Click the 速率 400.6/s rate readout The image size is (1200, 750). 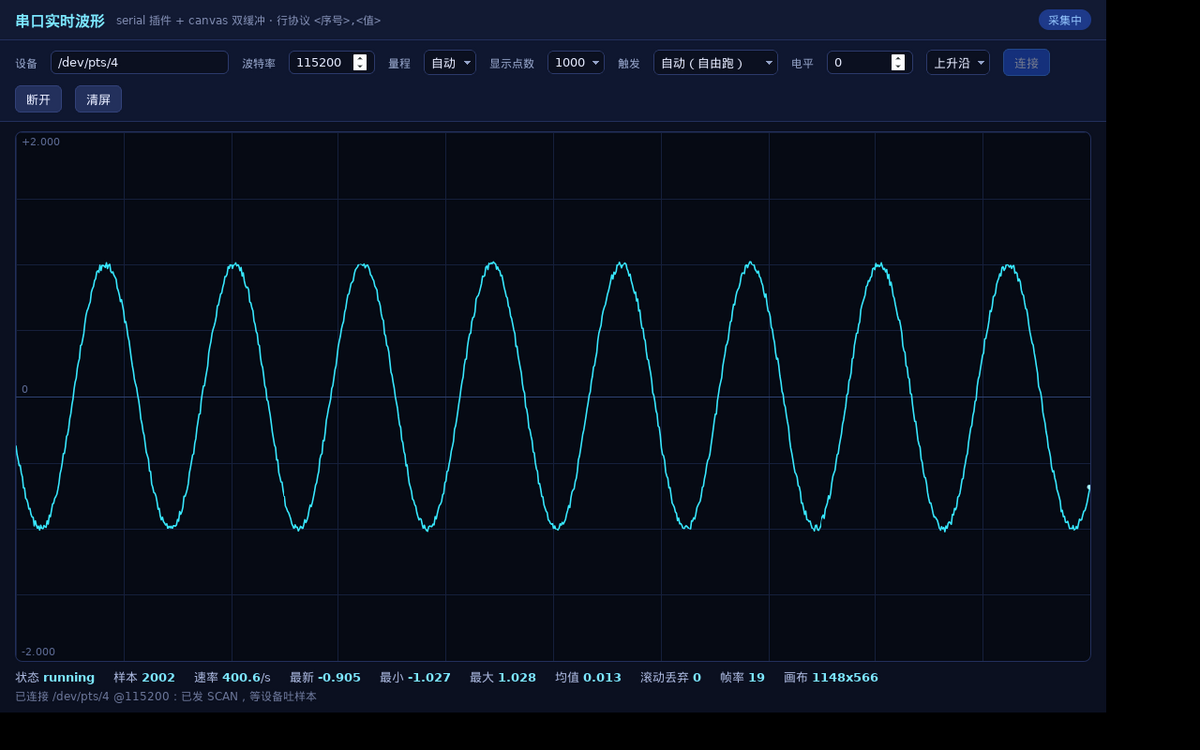(x=232, y=678)
